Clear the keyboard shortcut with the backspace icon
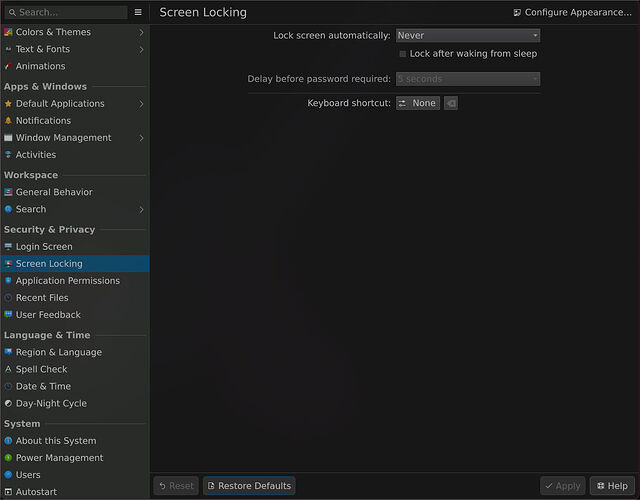 (x=451, y=103)
